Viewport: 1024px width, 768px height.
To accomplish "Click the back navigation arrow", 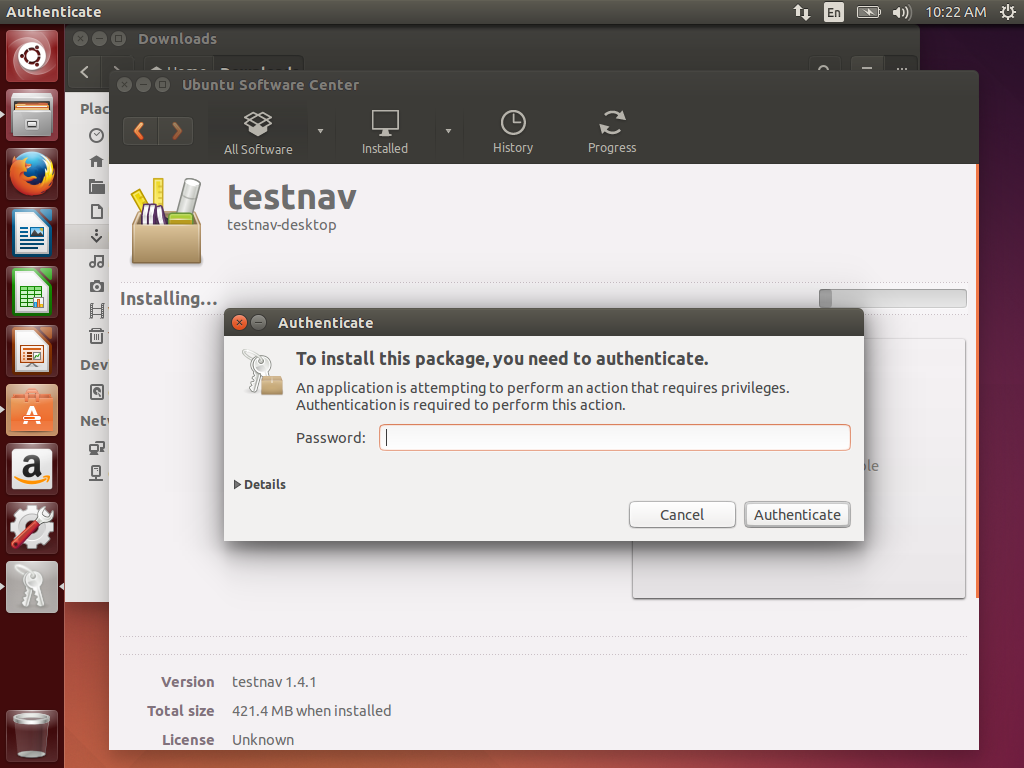I will tap(140, 131).
